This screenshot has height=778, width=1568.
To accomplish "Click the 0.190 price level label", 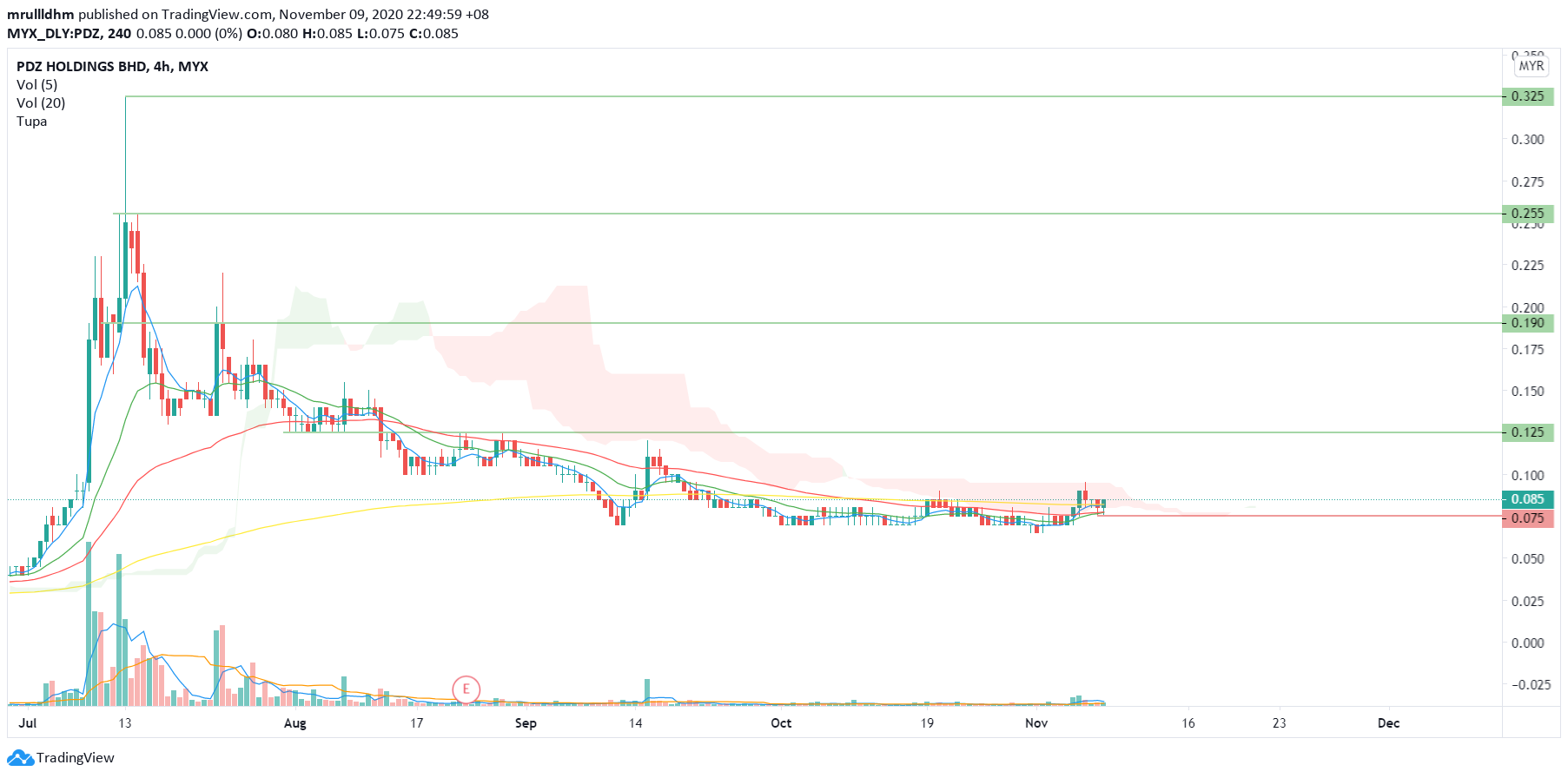I will click(x=1528, y=323).
